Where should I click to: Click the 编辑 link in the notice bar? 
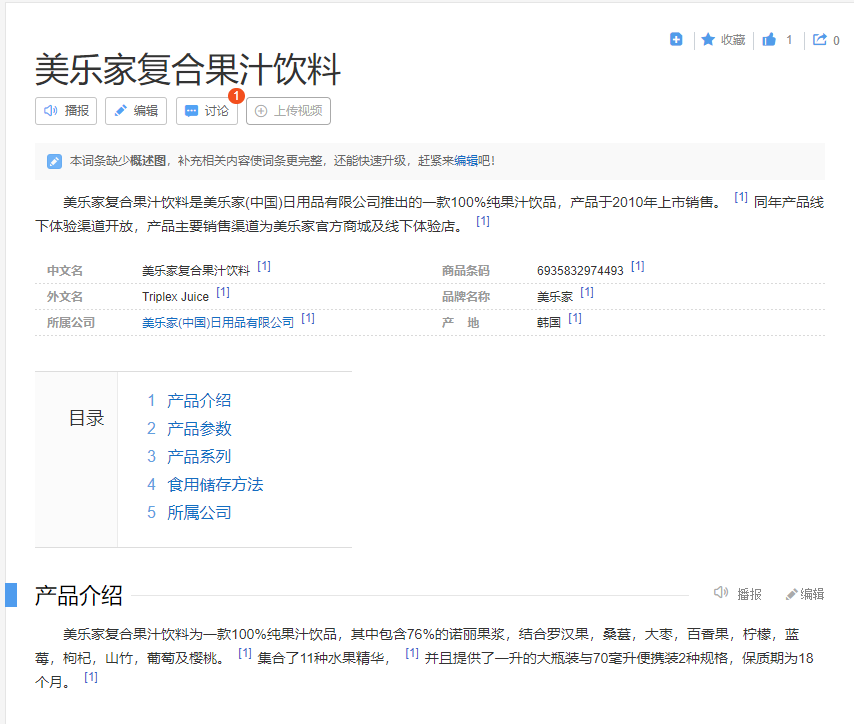click(x=466, y=161)
